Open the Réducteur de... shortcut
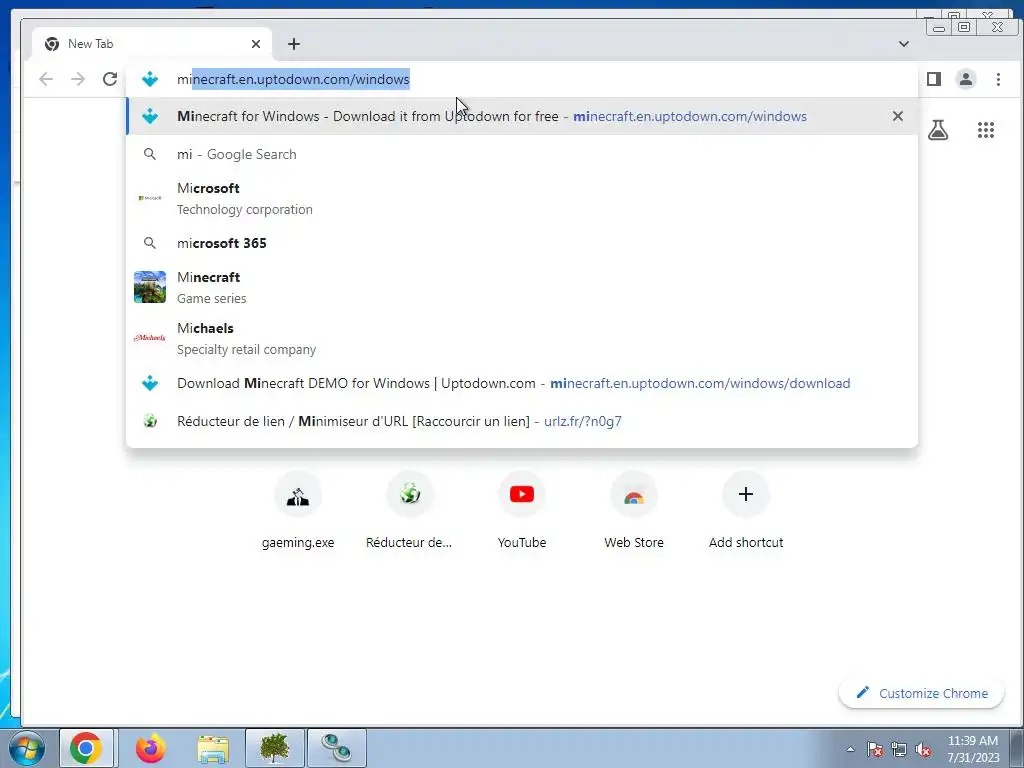1024x768 pixels. click(x=409, y=510)
